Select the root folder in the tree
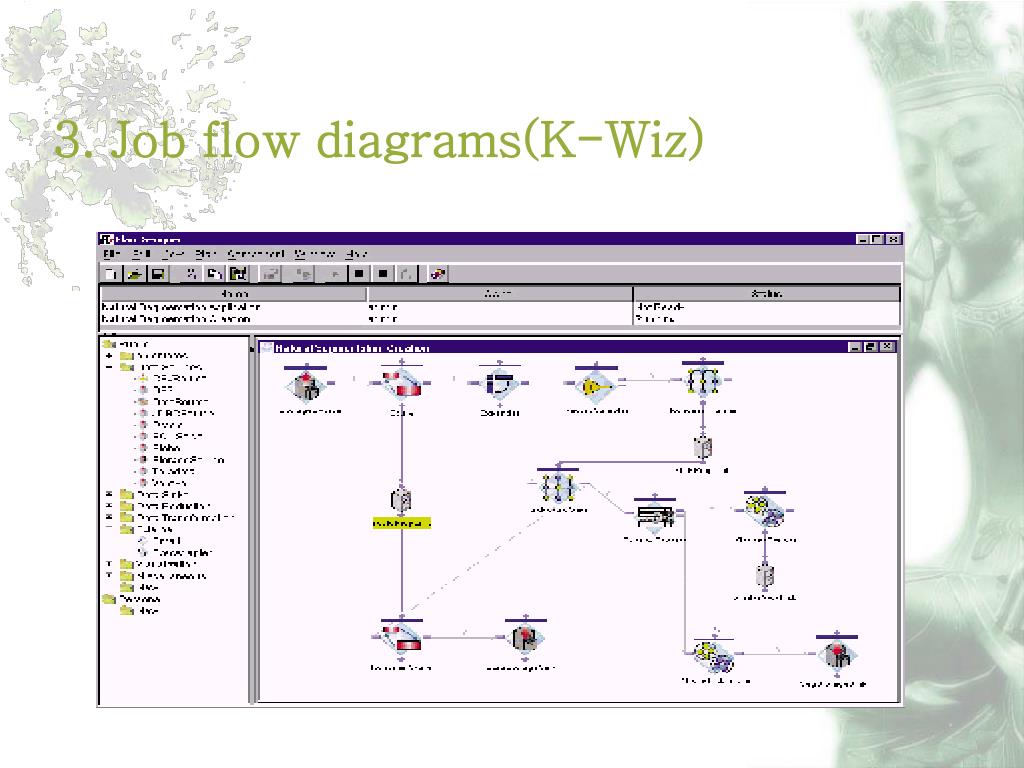The height and width of the screenshot is (768, 1024). (126, 344)
